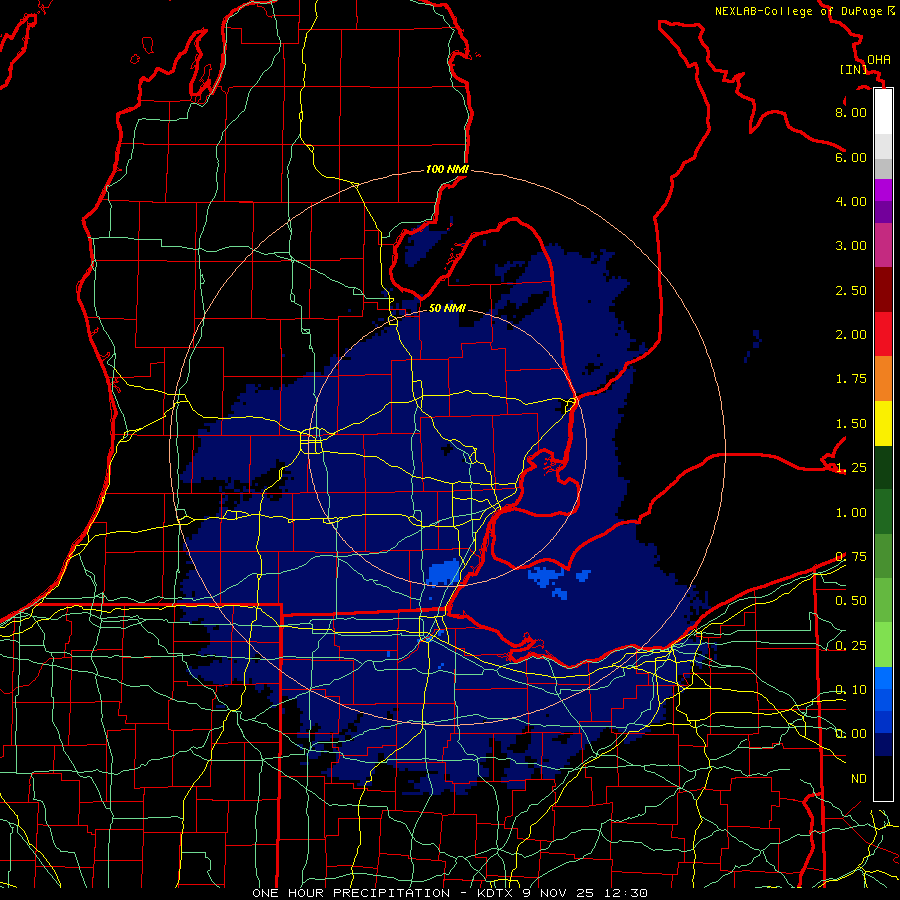Screen dimensions: 900x900
Task: Select the bright magenta legend swatch
Action: pyautogui.click(x=883, y=190)
